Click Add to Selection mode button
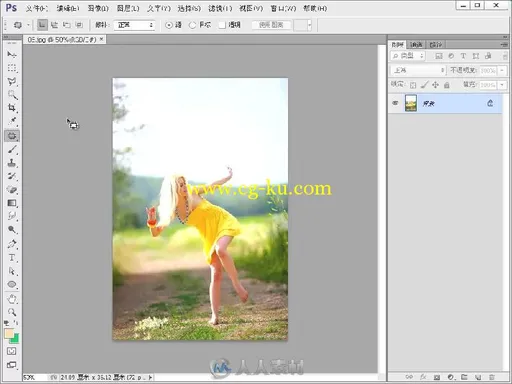The width and height of the screenshot is (512, 384). coord(54,25)
